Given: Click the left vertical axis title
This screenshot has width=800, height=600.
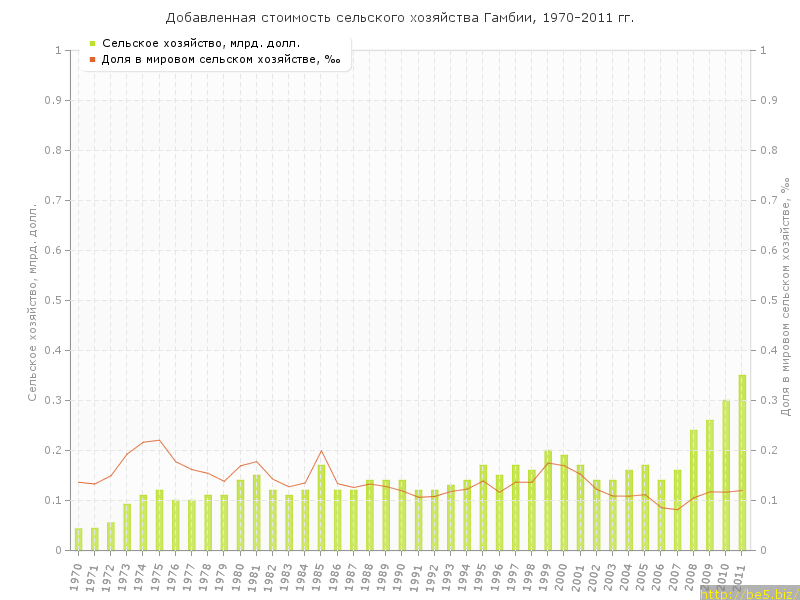Looking at the screenshot, I should click(x=32, y=300).
